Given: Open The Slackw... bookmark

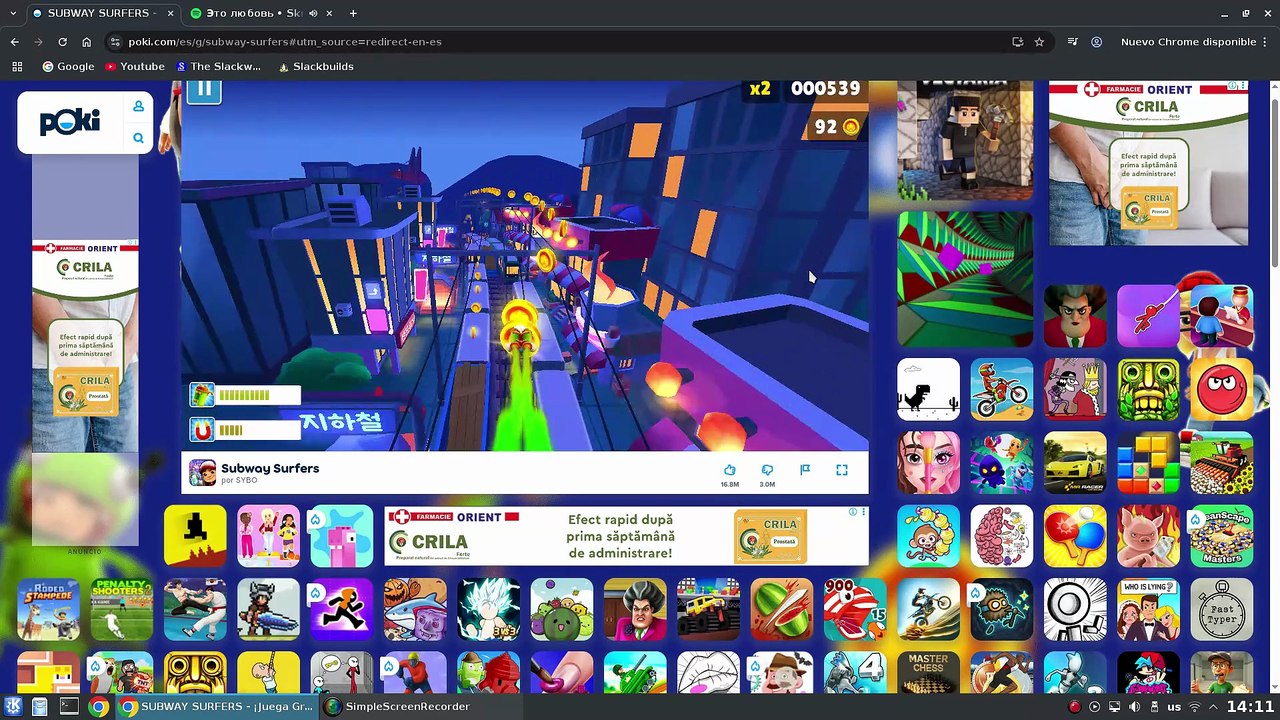Looking at the screenshot, I should point(218,67).
